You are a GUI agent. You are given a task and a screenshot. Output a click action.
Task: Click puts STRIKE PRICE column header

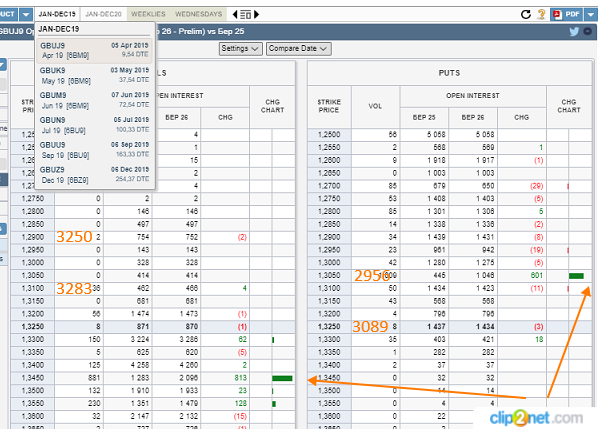click(x=329, y=106)
